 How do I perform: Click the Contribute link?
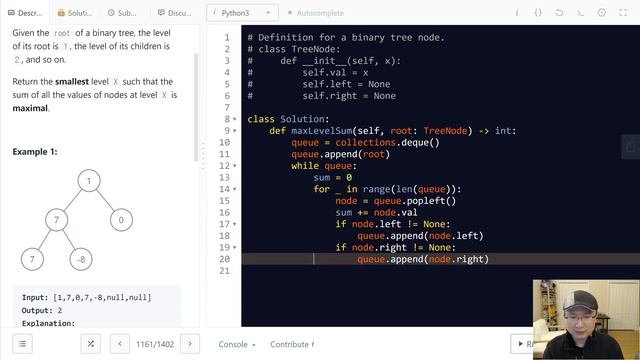click(x=292, y=344)
